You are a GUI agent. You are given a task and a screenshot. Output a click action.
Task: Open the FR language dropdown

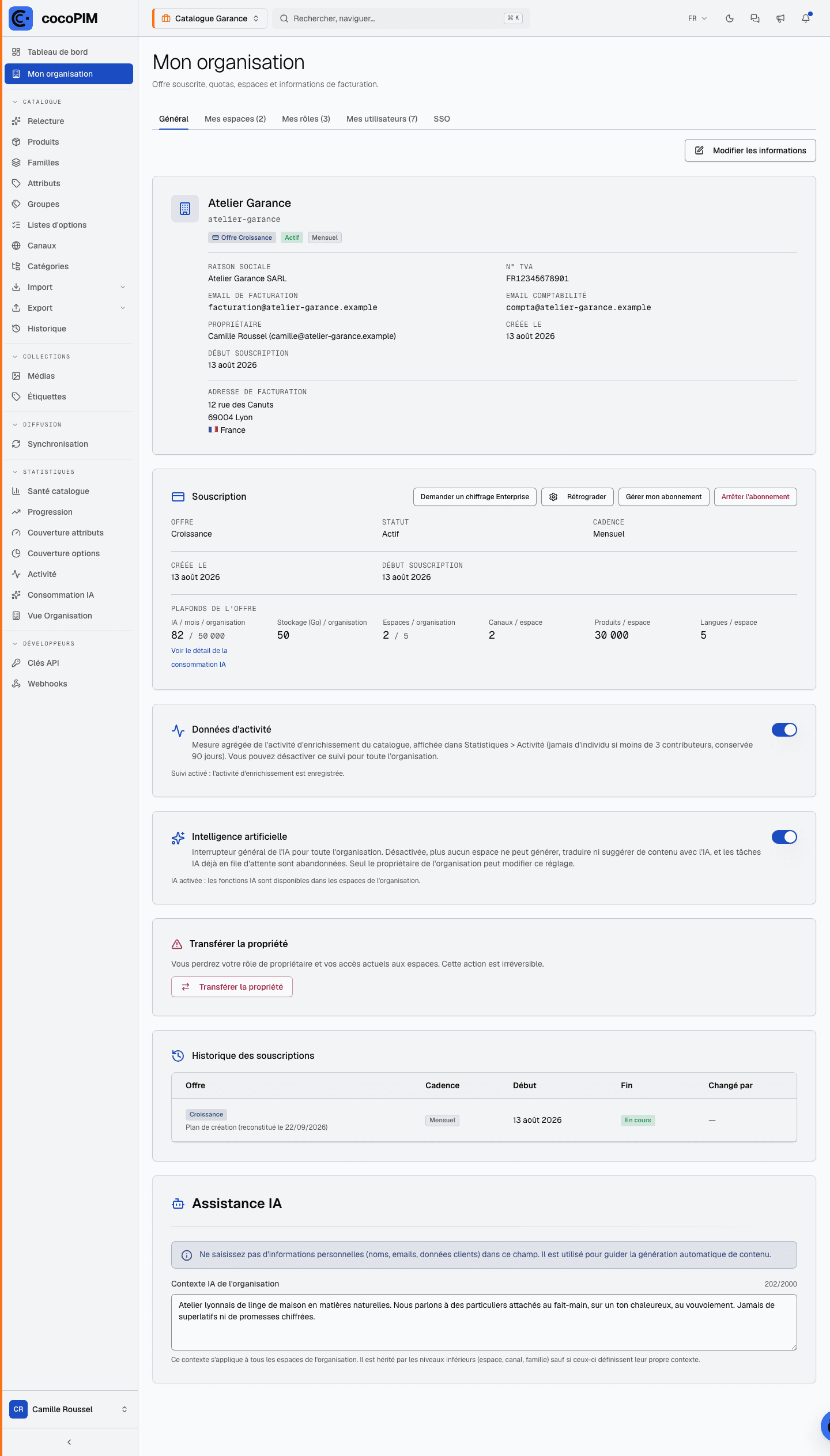pos(697,18)
